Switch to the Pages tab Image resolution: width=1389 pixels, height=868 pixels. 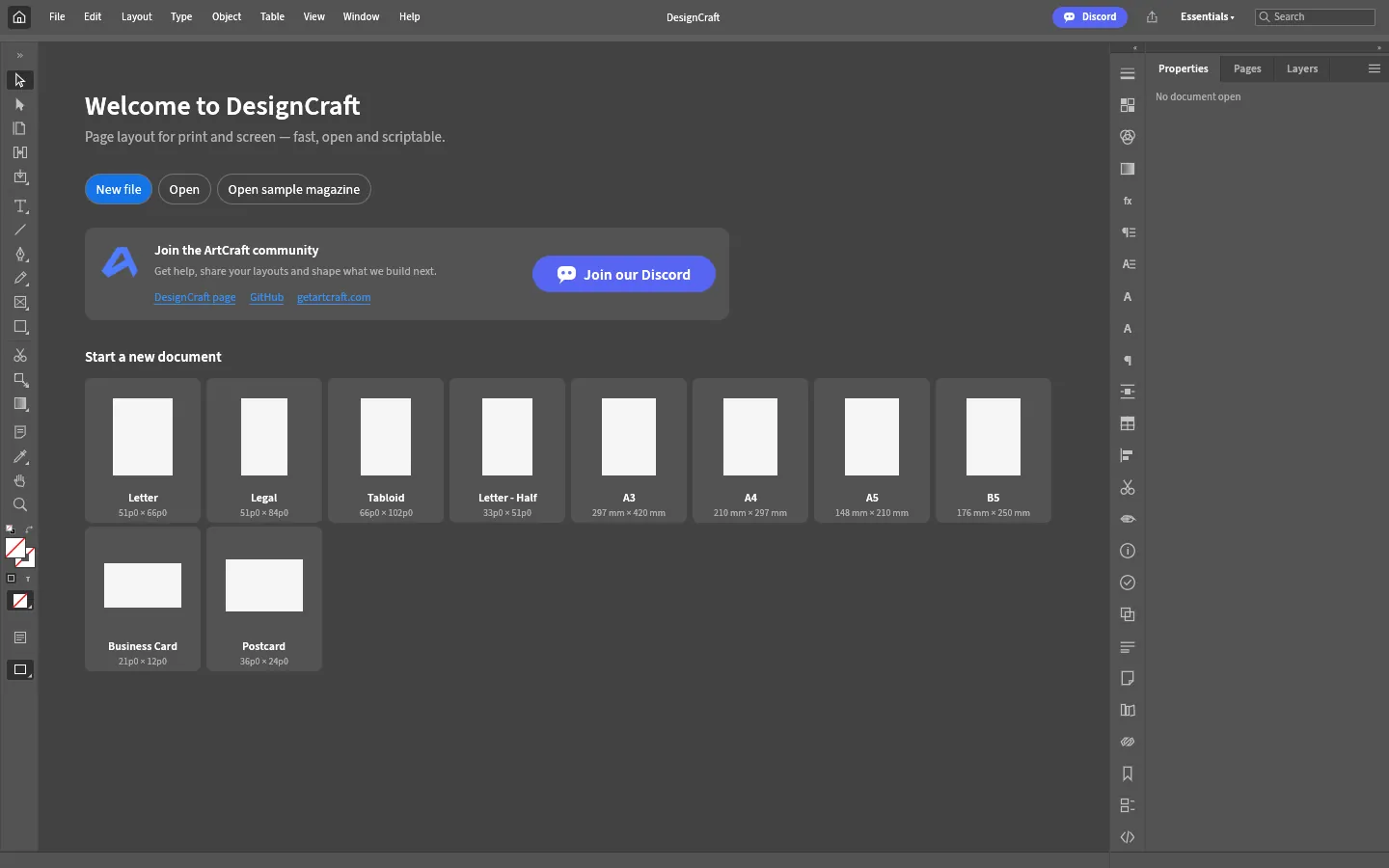[x=1247, y=68]
